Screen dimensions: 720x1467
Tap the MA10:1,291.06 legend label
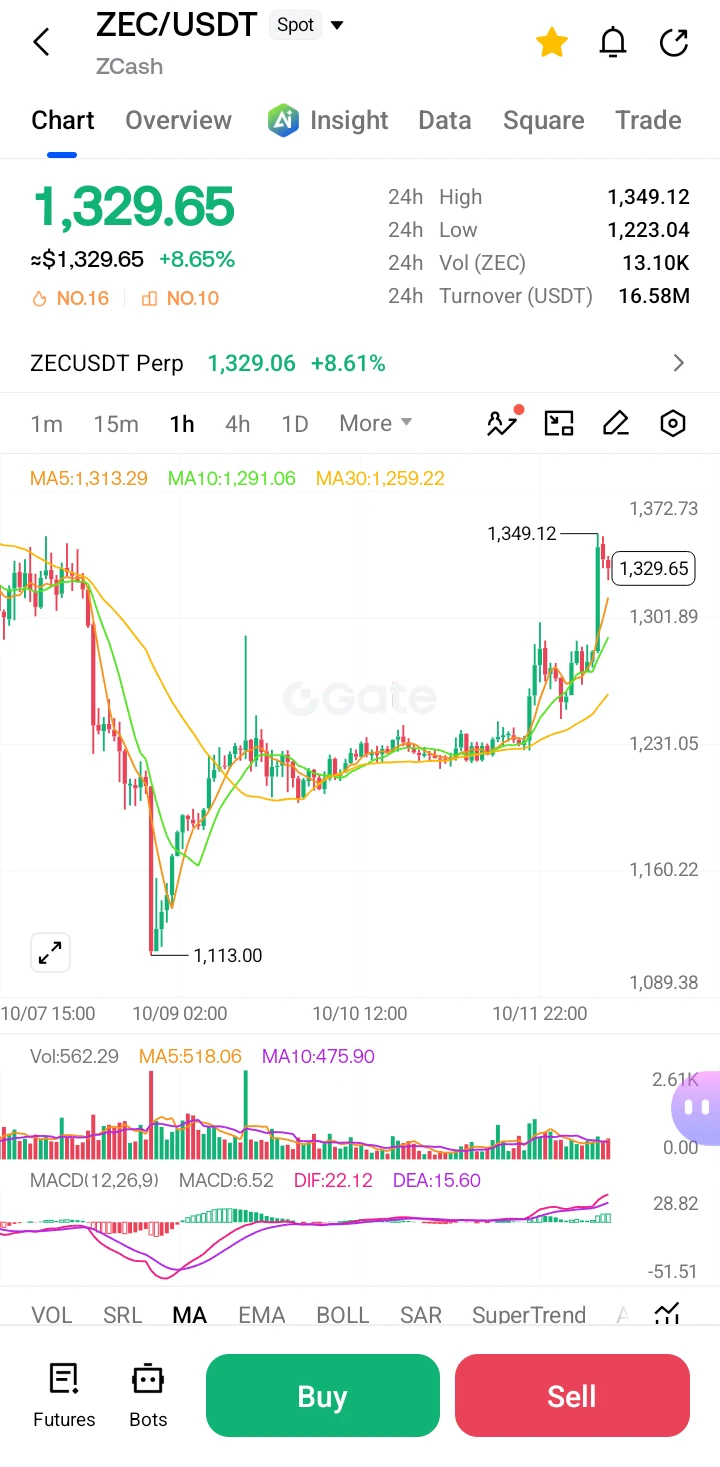click(232, 478)
